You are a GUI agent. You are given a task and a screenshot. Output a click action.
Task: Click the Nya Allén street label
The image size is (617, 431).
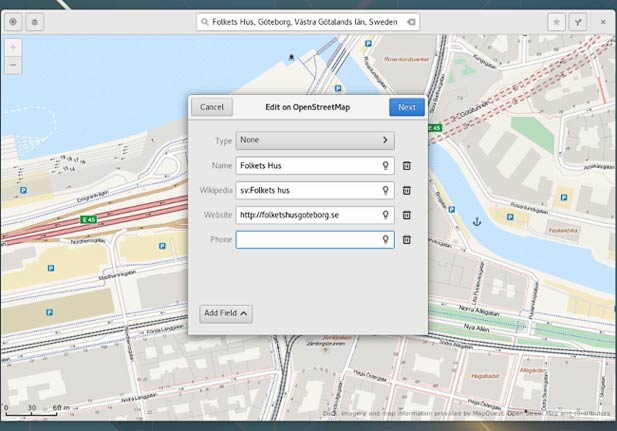(476, 327)
